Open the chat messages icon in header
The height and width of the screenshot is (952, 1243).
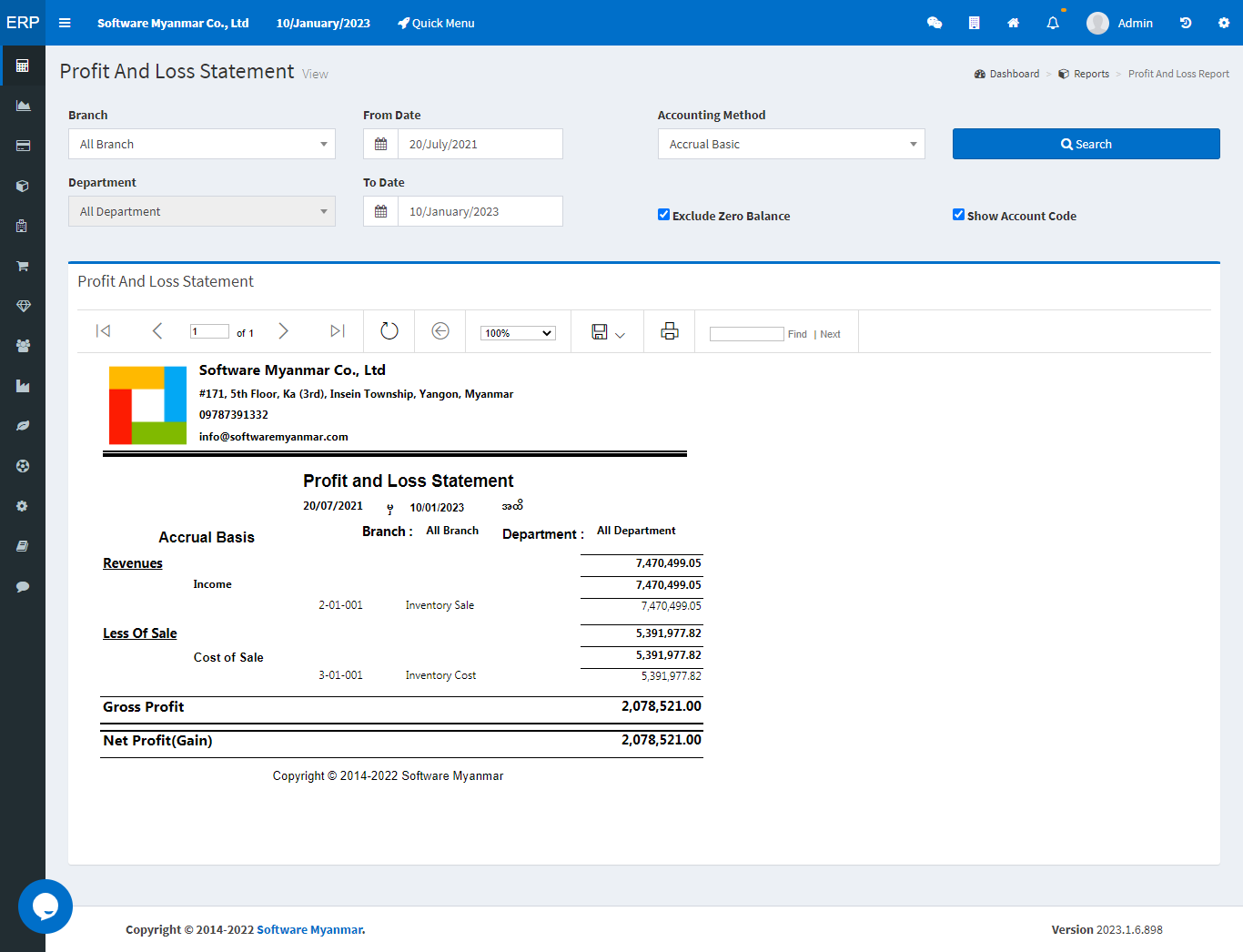tap(935, 23)
